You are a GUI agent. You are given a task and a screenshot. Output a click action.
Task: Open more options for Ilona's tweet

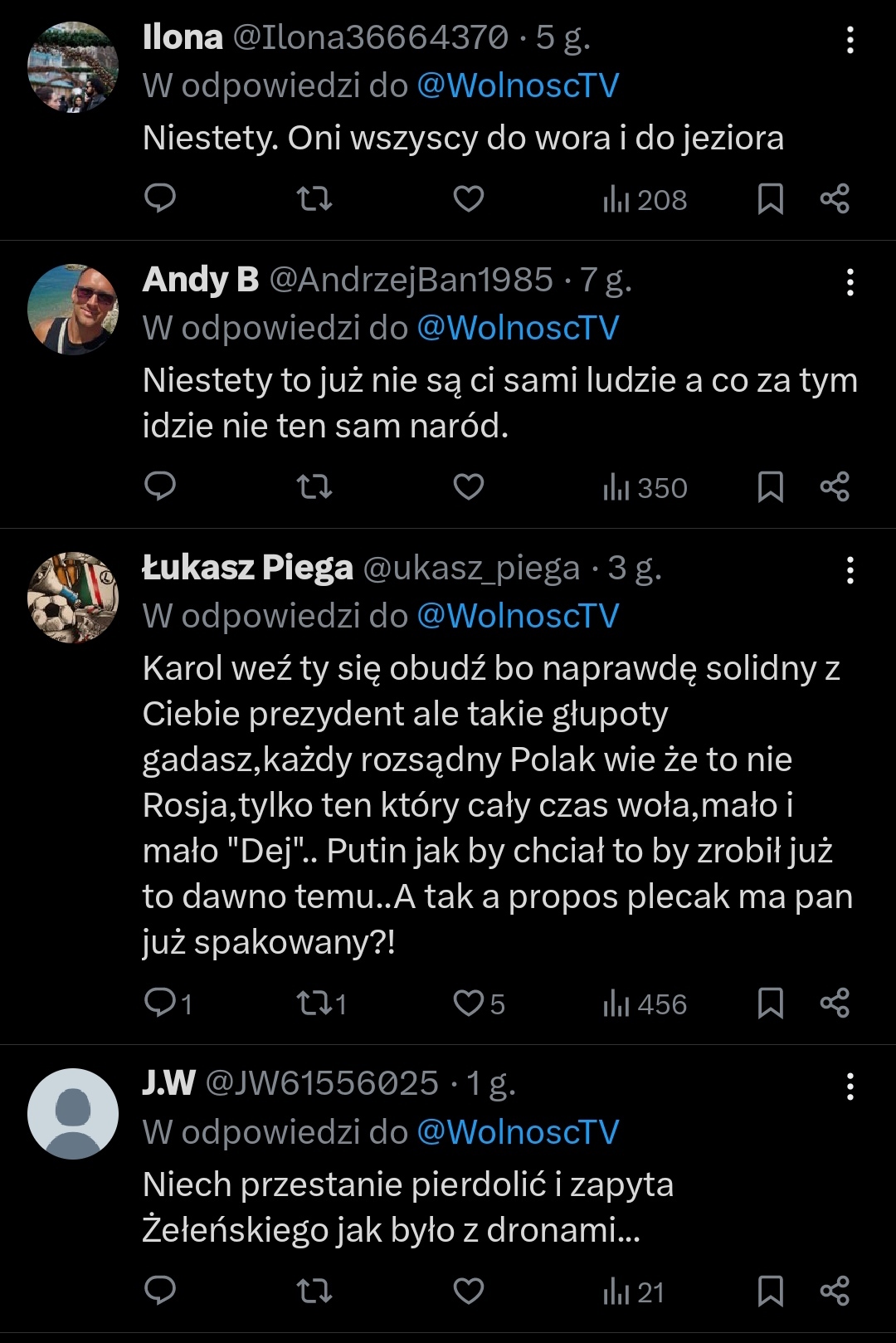tap(850, 40)
